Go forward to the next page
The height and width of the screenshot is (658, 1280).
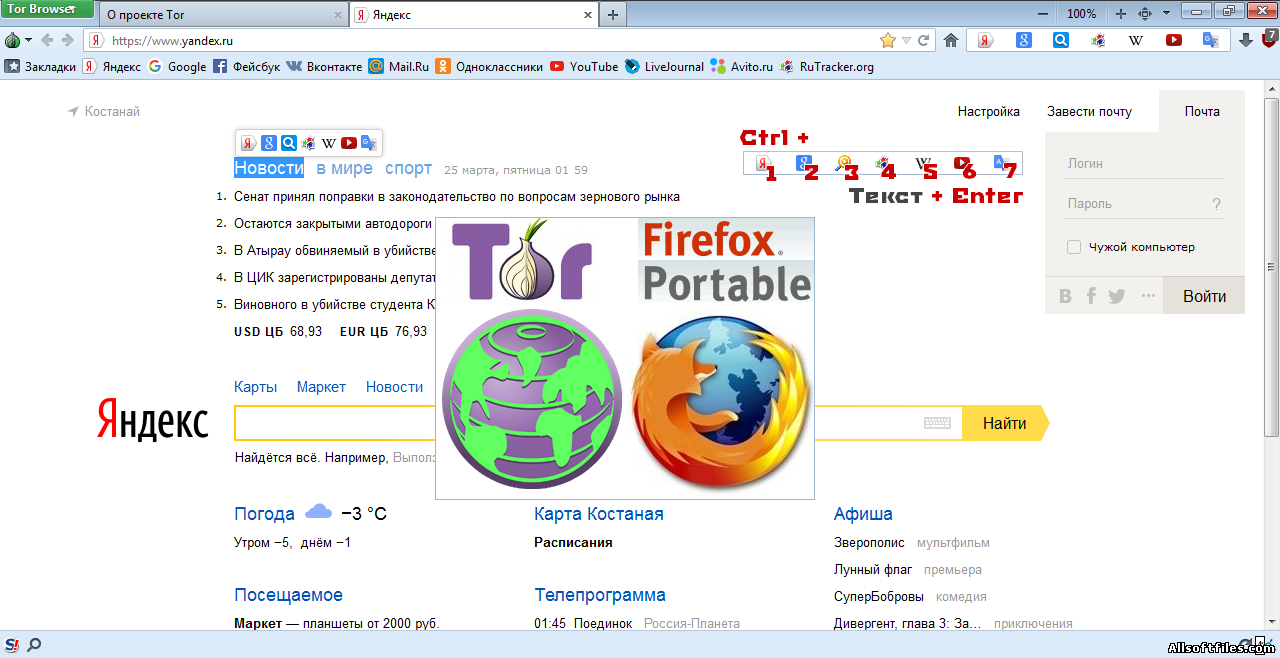point(68,40)
